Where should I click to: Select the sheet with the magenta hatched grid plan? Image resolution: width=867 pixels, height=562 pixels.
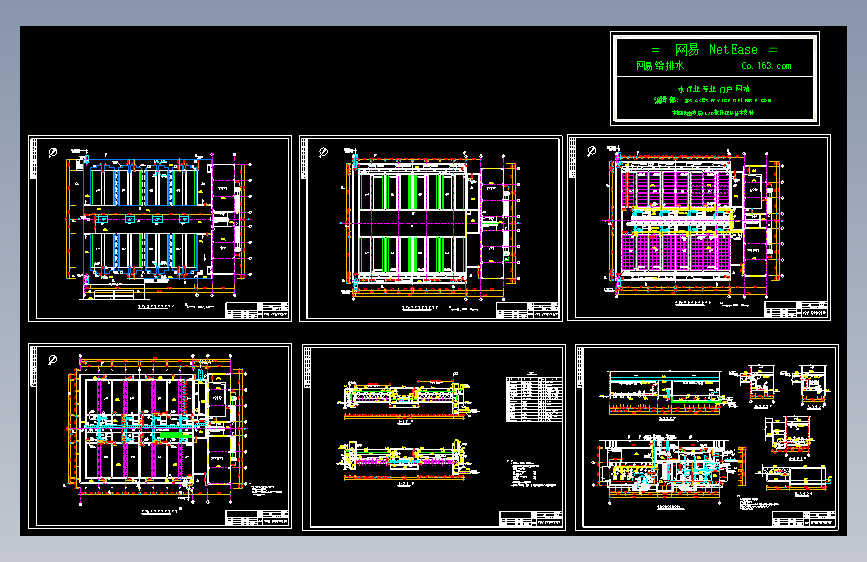click(x=699, y=227)
